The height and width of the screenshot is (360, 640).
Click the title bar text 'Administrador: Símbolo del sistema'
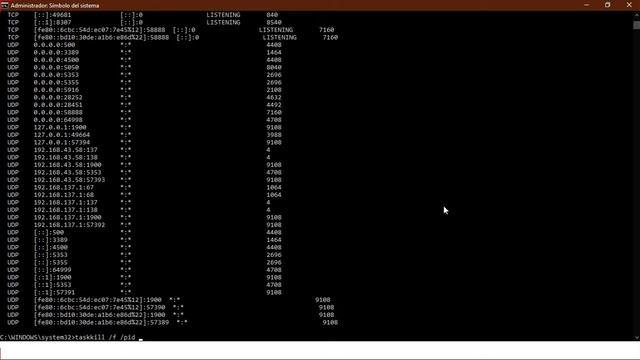coord(55,6)
